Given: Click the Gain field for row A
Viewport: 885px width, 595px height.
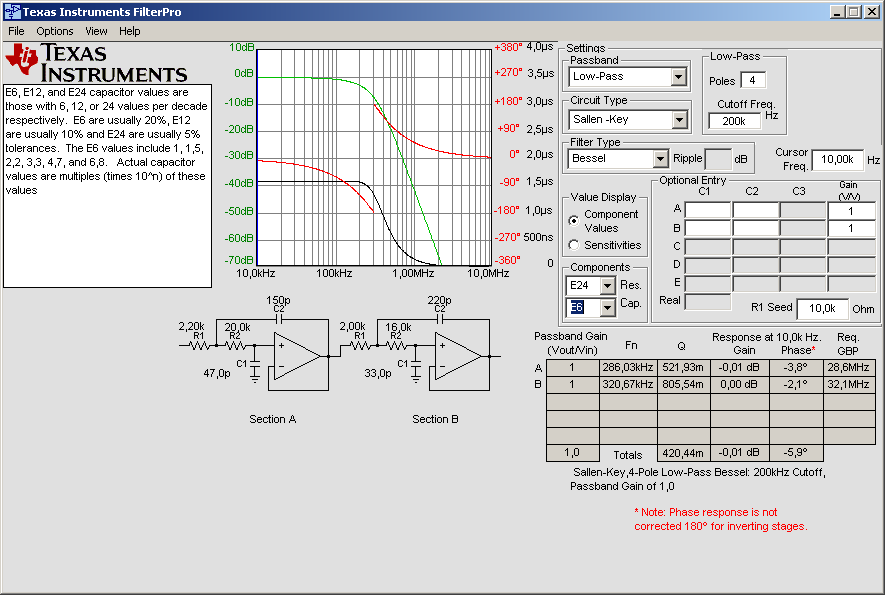Looking at the screenshot, I should [851, 211].
